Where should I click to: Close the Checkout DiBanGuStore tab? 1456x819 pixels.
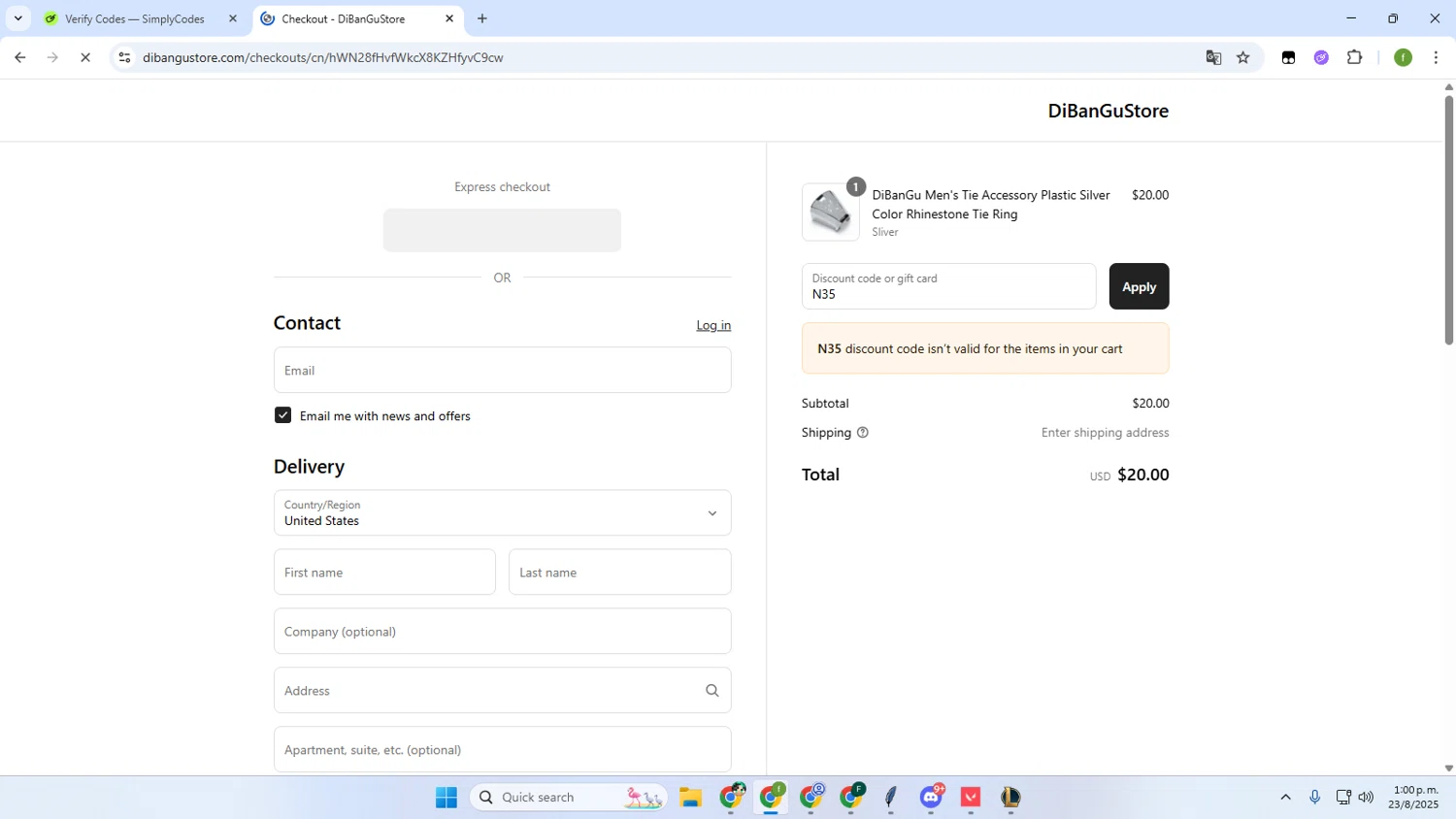[x=449, y=18]
